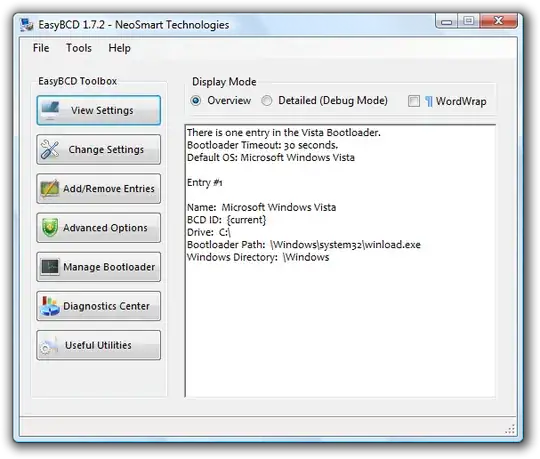This screenshot has height=459, width=540.
Task: Click the green shield Advanced Options icon
Action: click(x=50, y=228)
